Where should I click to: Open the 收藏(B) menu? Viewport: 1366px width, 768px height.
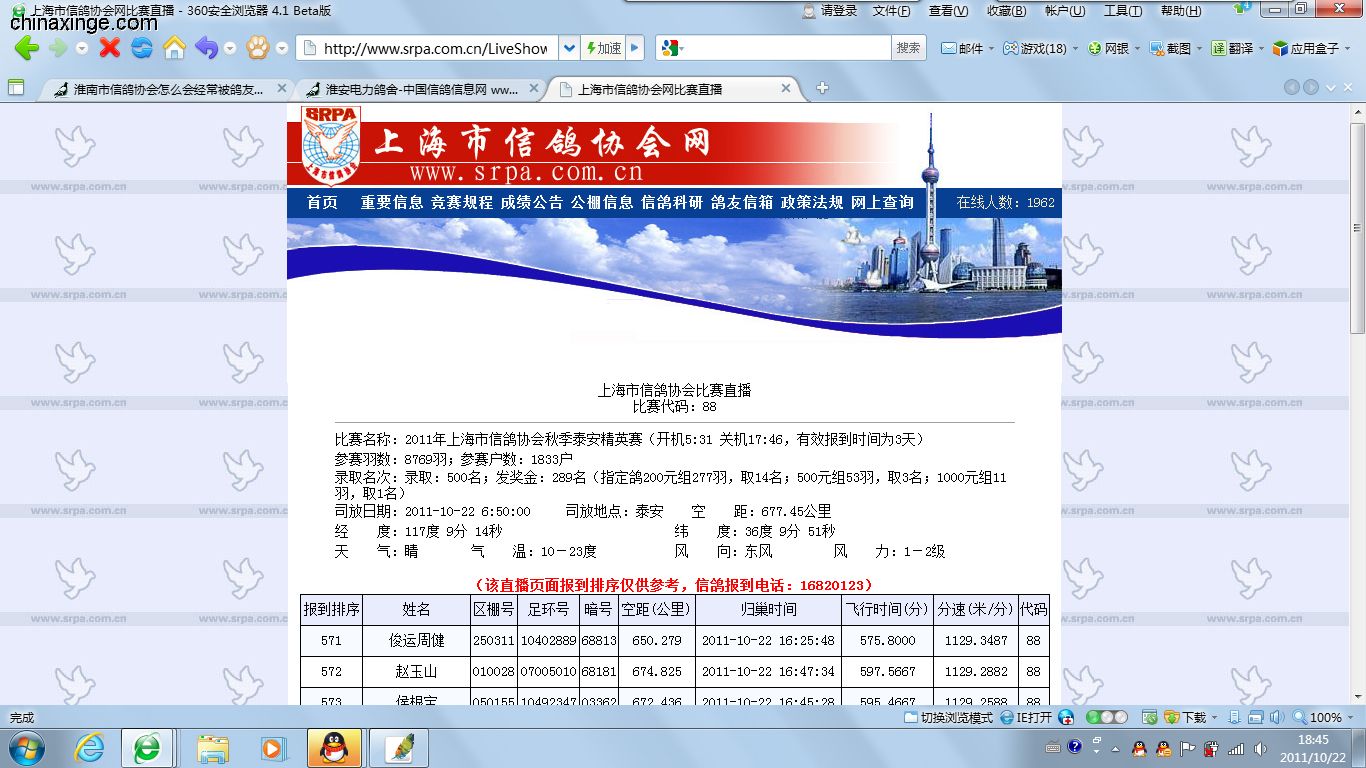[1006, 11]
